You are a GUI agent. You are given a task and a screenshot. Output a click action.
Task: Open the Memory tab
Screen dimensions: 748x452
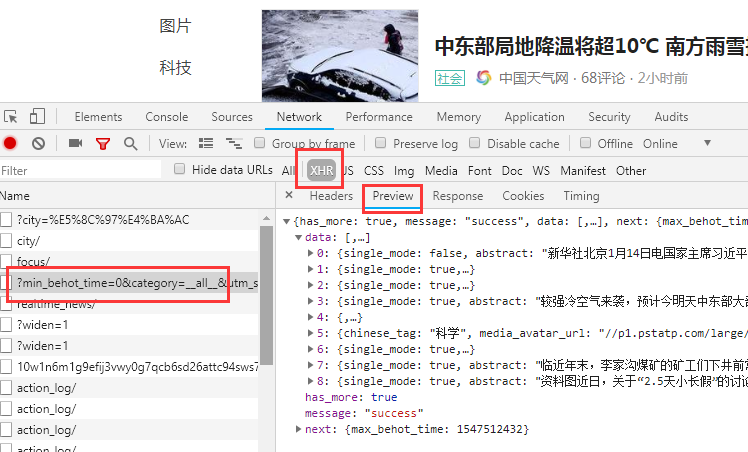point(458,117)
